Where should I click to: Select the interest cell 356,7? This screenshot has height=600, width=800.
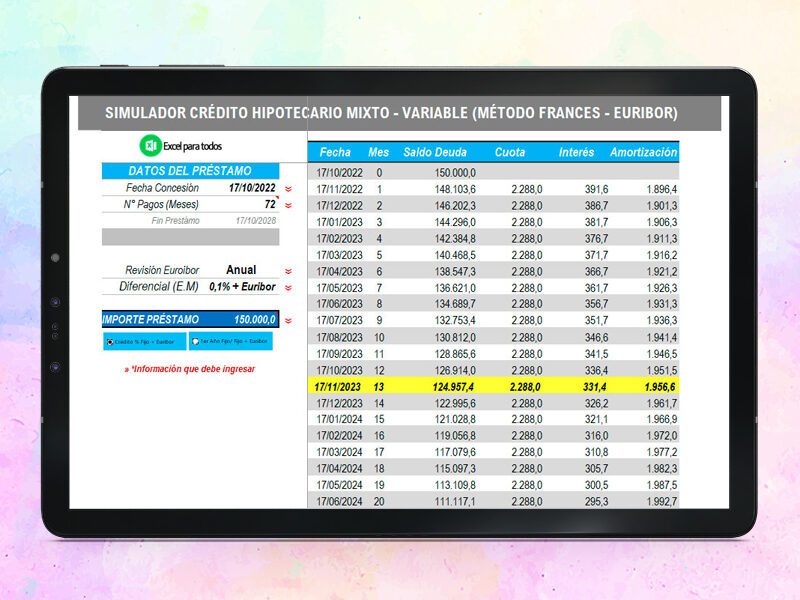coord(596,304)
